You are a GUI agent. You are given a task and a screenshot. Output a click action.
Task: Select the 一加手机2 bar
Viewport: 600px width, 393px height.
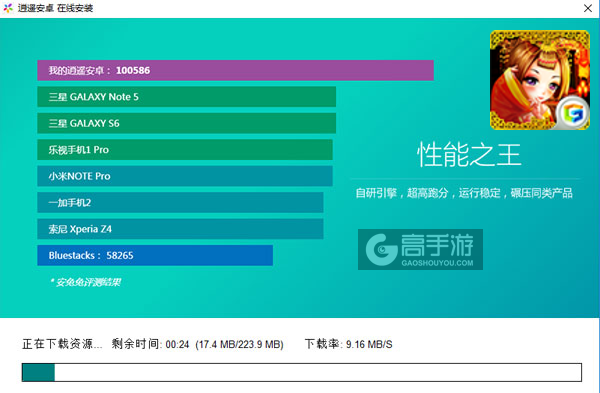(x=180, y=202)
